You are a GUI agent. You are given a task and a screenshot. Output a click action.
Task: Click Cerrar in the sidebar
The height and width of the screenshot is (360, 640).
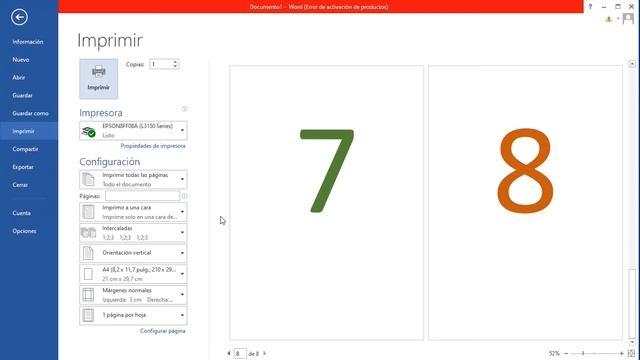point(20,185)
